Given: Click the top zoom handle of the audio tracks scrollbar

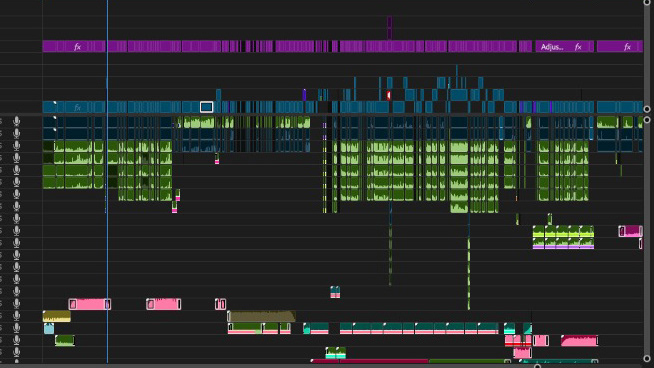Looking at the screenshot, I should (x=647, y=120).
